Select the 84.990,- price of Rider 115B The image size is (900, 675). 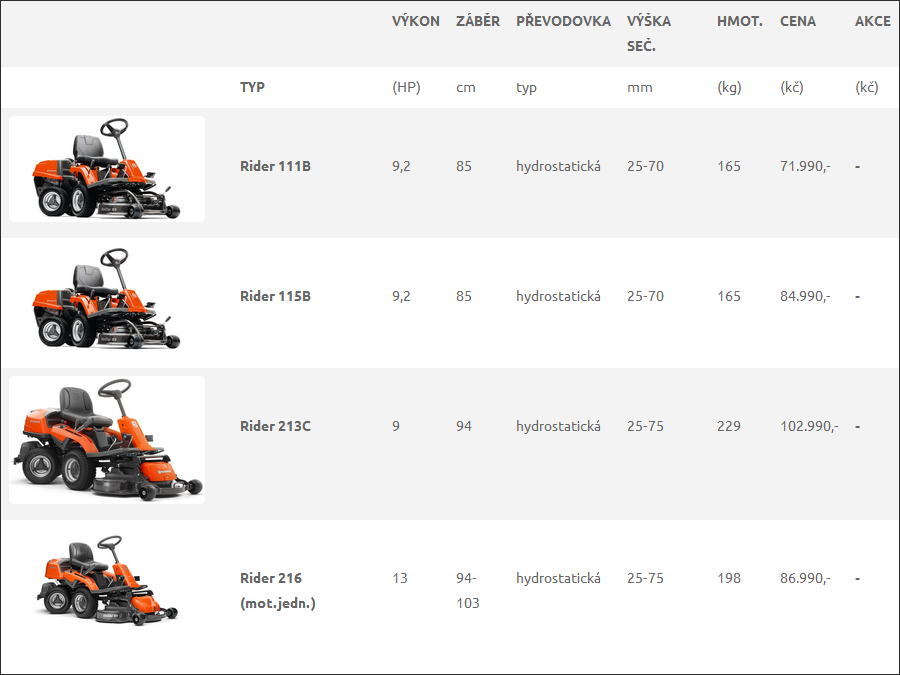(x=805, y=296)
